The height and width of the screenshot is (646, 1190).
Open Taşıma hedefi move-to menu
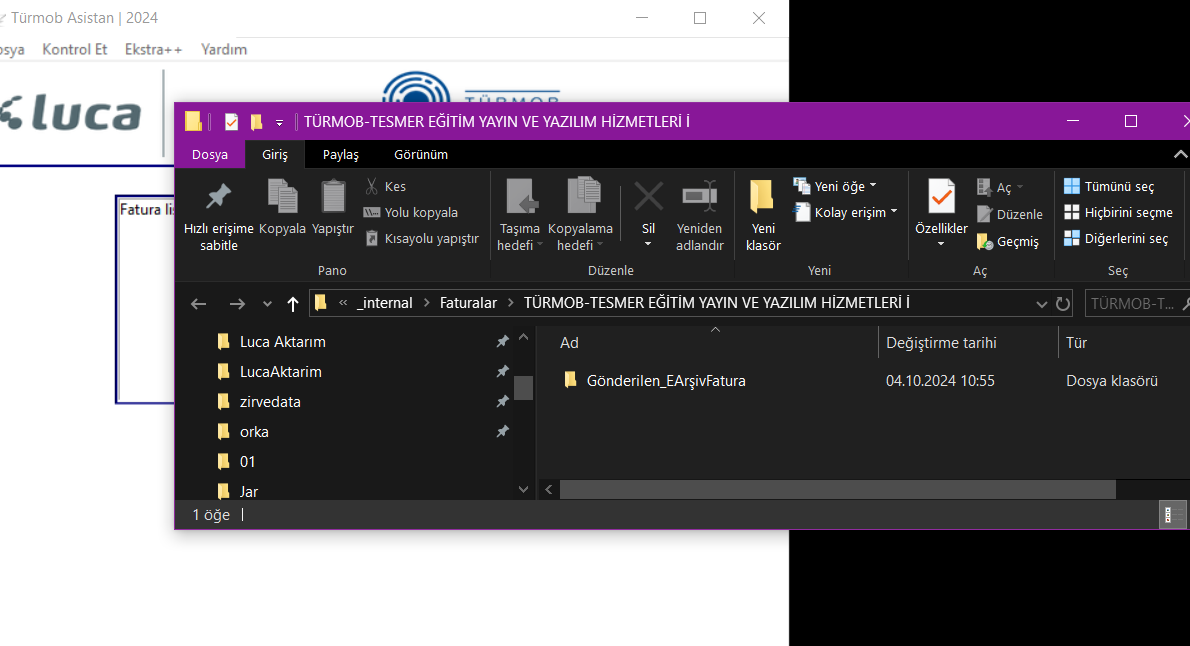tap(520, 216)
